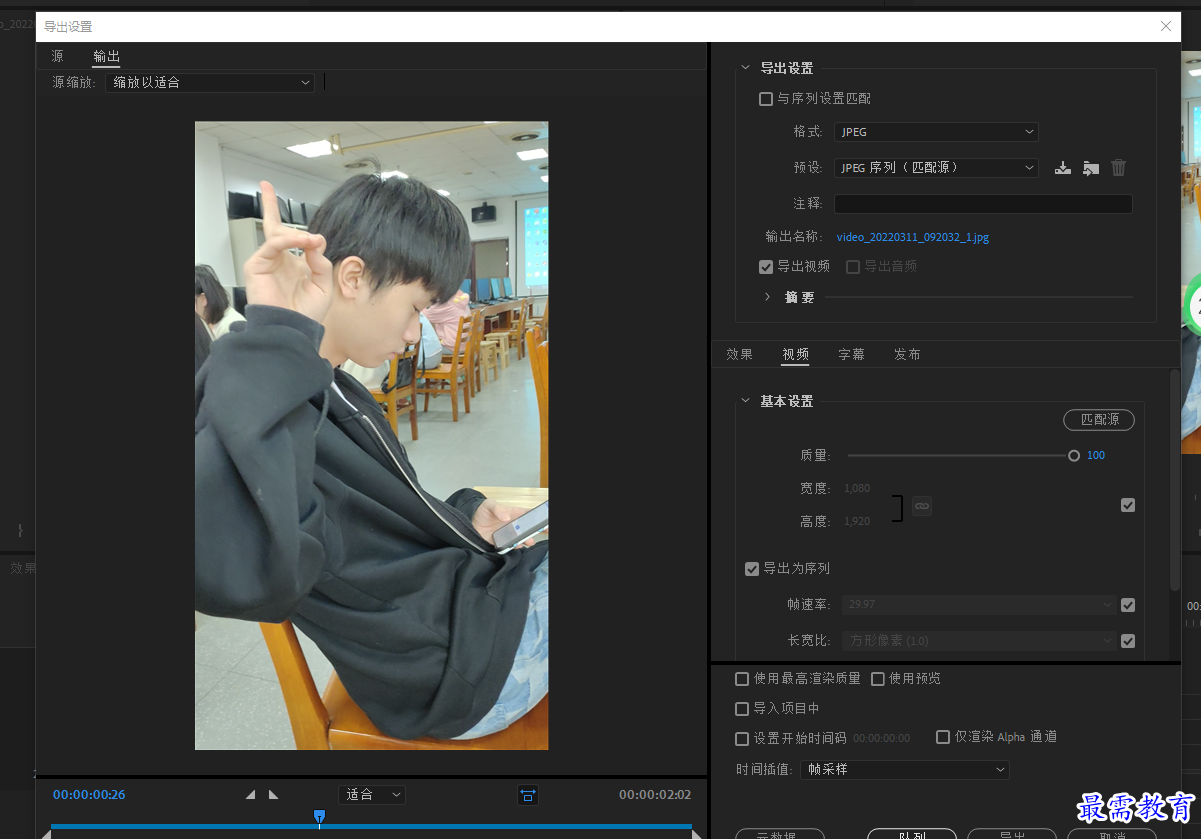This screenshot has width=1201, height=839.
Task: Open the Publish tab
Action: click(908, 355)
